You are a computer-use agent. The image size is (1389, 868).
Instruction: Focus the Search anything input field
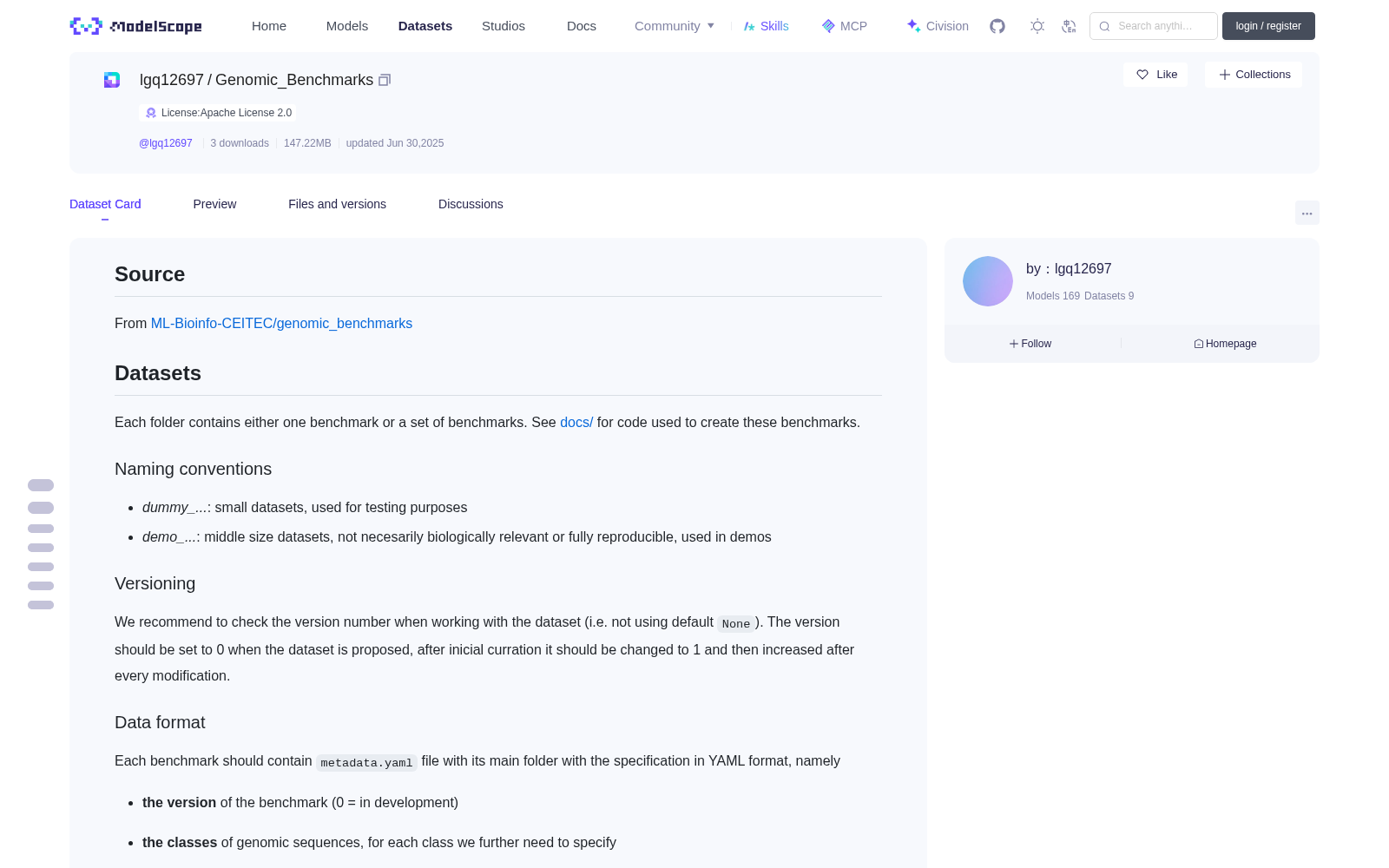[x=1154, y=26]
